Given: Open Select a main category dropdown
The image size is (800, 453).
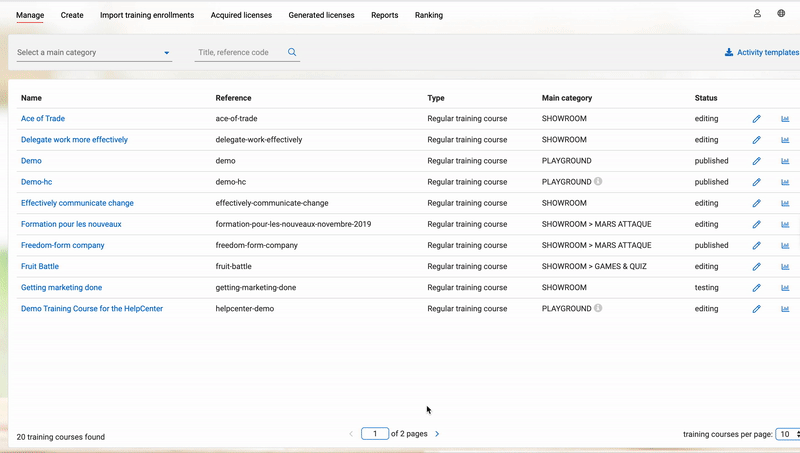Looking at the screenshot, I should 94,53.
